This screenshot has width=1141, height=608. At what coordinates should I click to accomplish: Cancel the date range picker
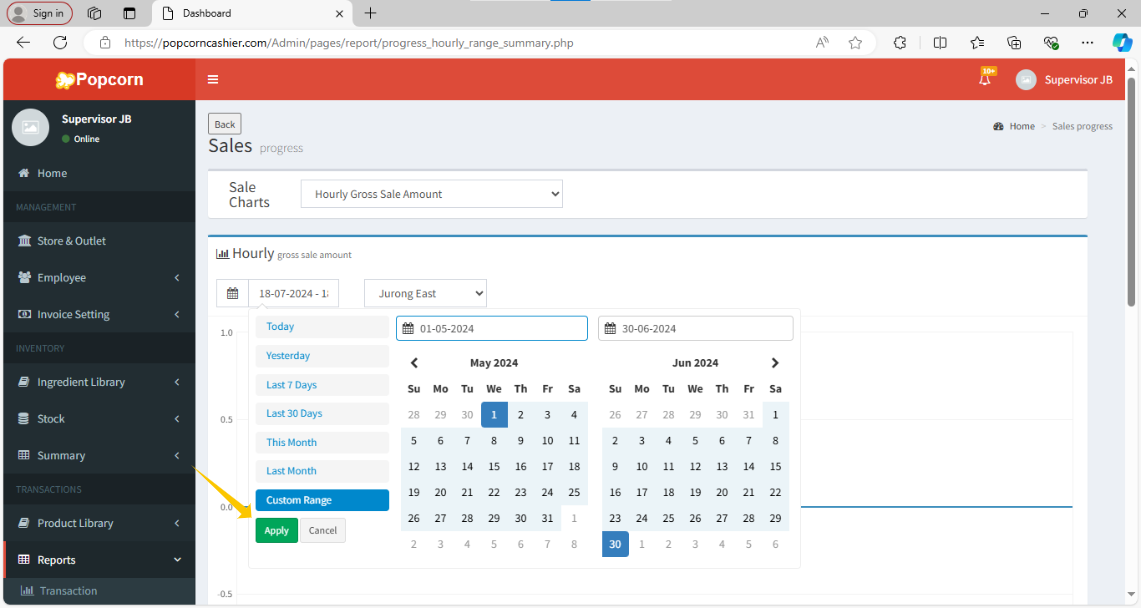click(322, 530)
